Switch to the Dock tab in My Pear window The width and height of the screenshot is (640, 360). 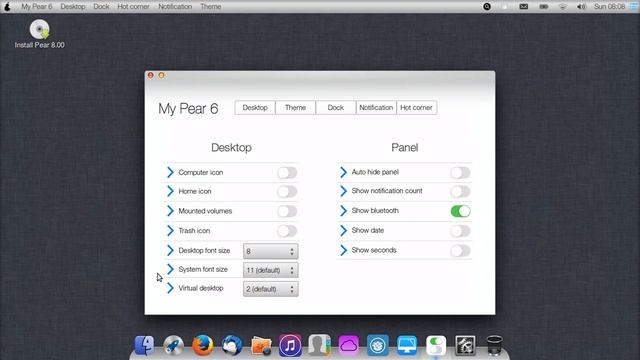(x=336, y=108)
